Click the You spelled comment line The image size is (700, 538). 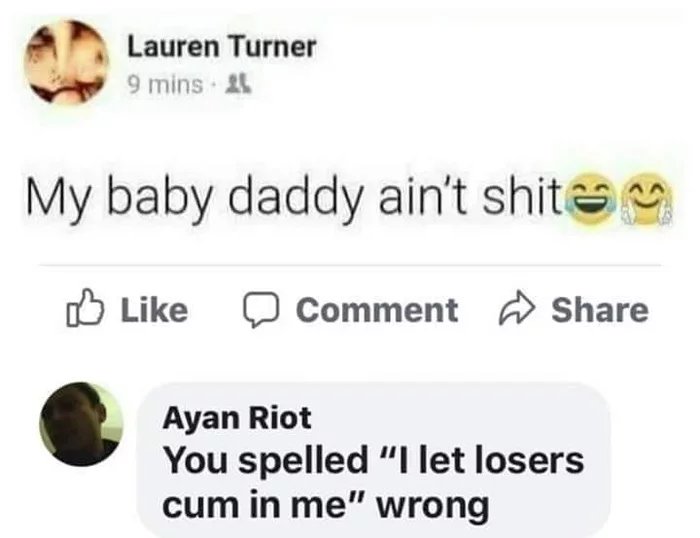click(x=374, y=461)
